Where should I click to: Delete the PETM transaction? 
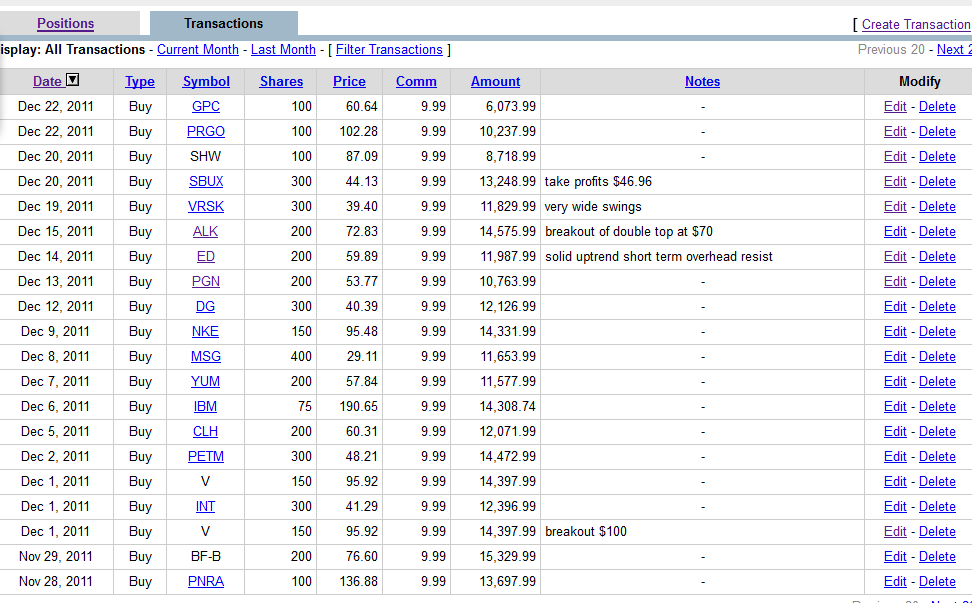pos(937,456)
